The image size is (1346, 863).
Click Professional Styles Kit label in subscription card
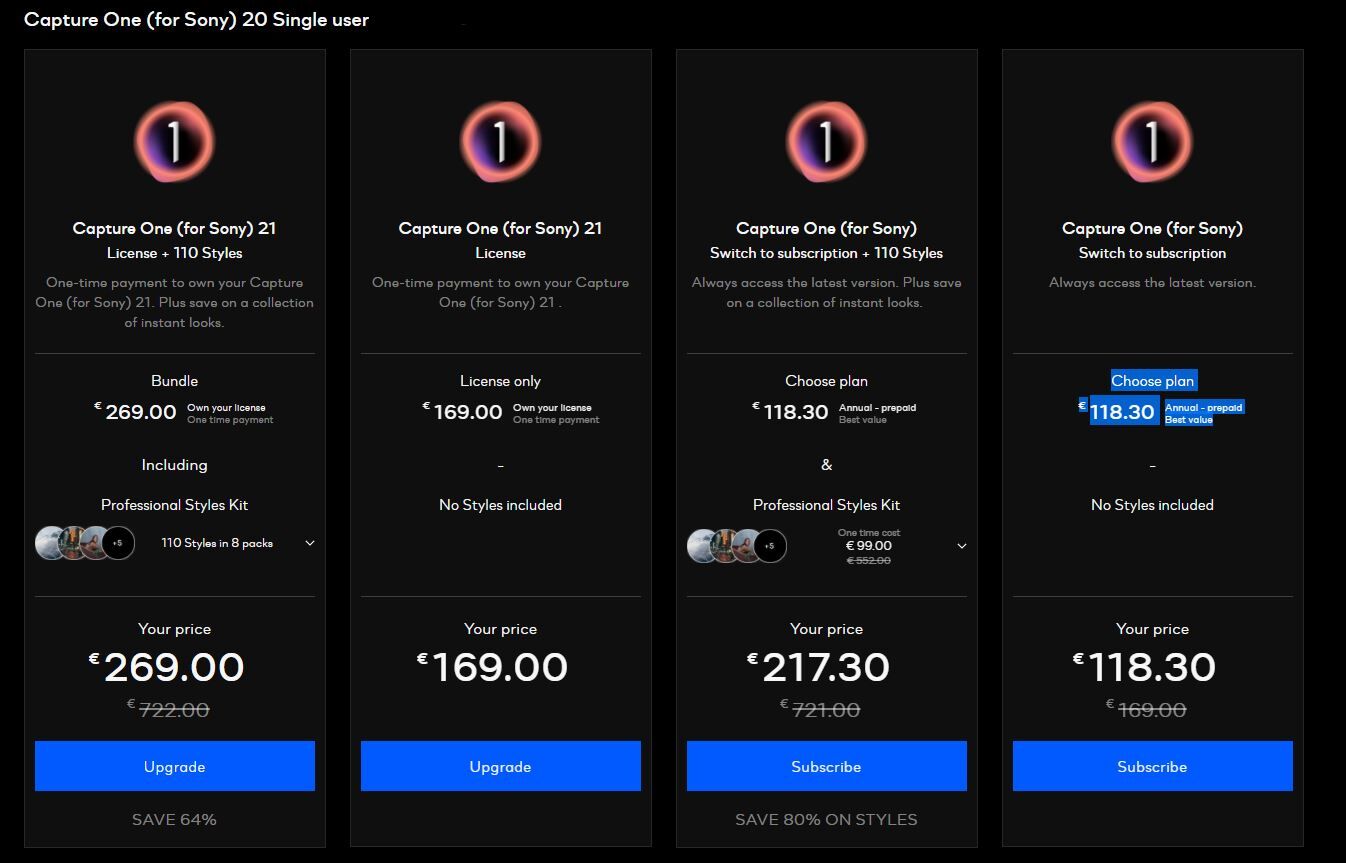click(827, 505)
